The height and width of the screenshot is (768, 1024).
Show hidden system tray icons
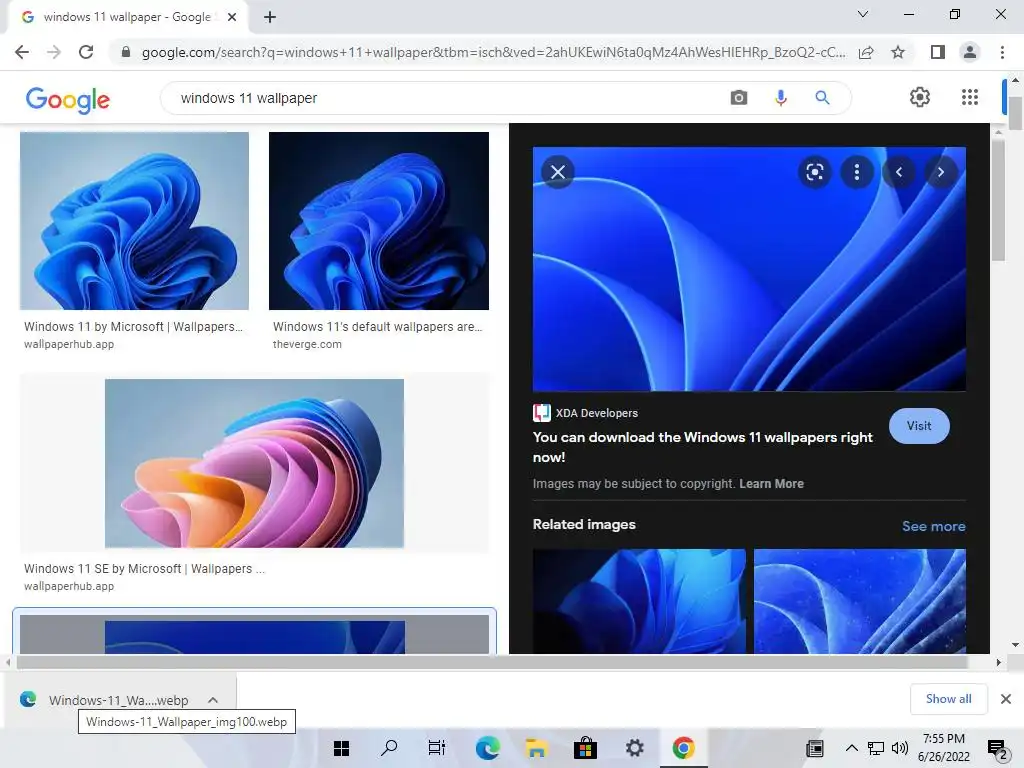(851, 748)
